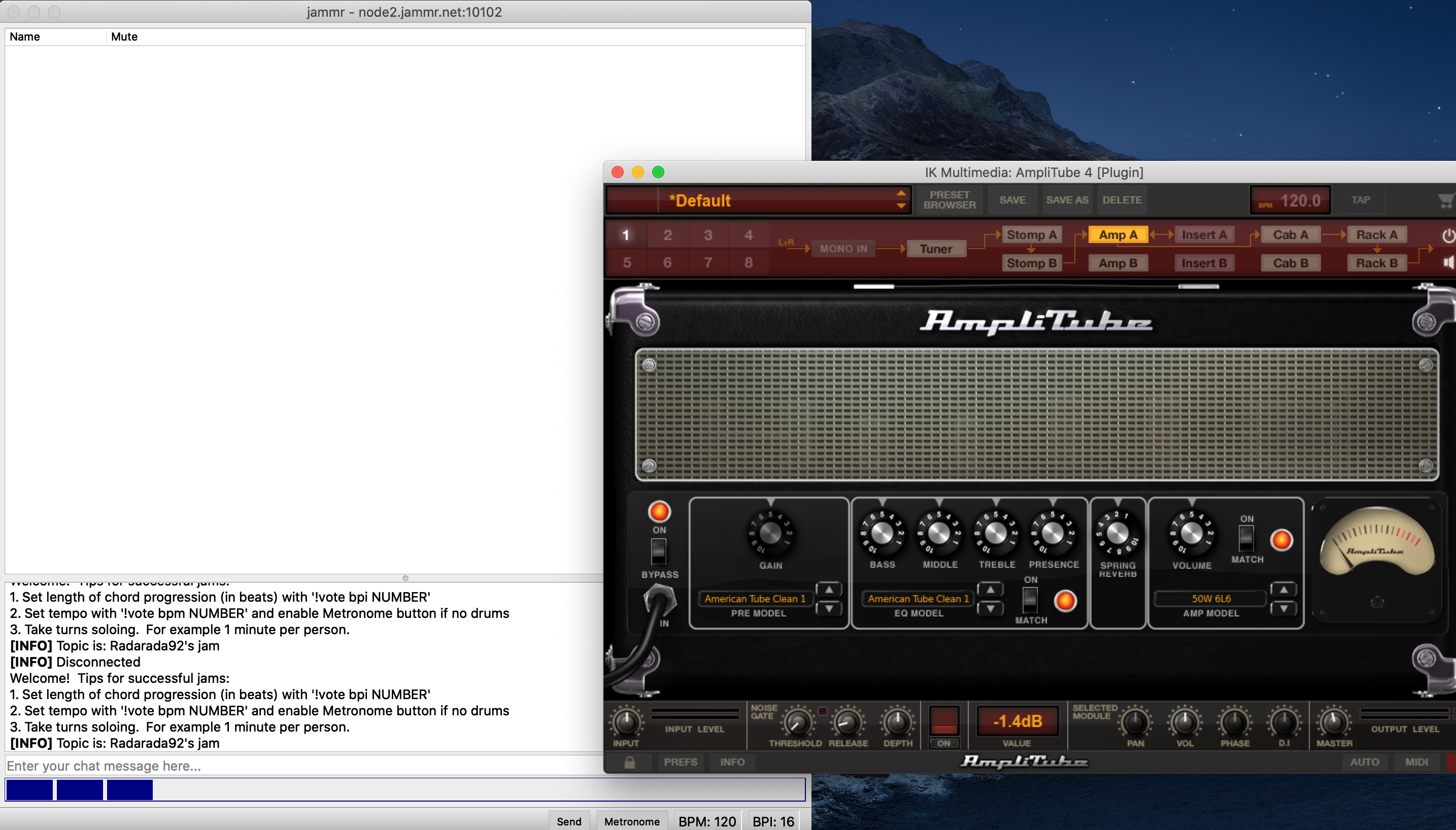Click the Metronome button in jammr
This screenshot has width=1456, height=830.
click(x=632, y=821)
